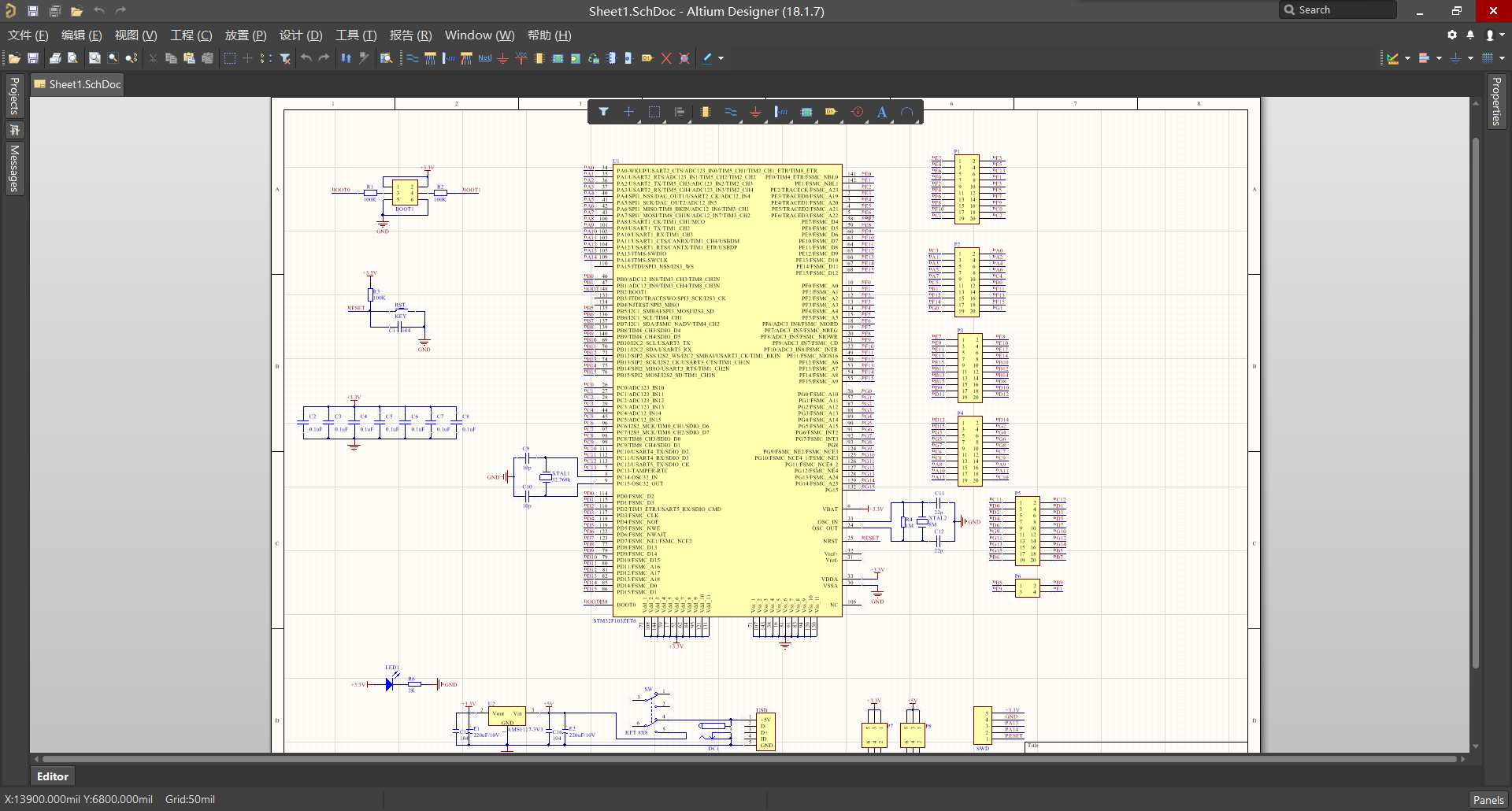The height and width of the screenshot is (811, 1512).
Task: Open print preview in the main toolbar
Action: (72, 58)
